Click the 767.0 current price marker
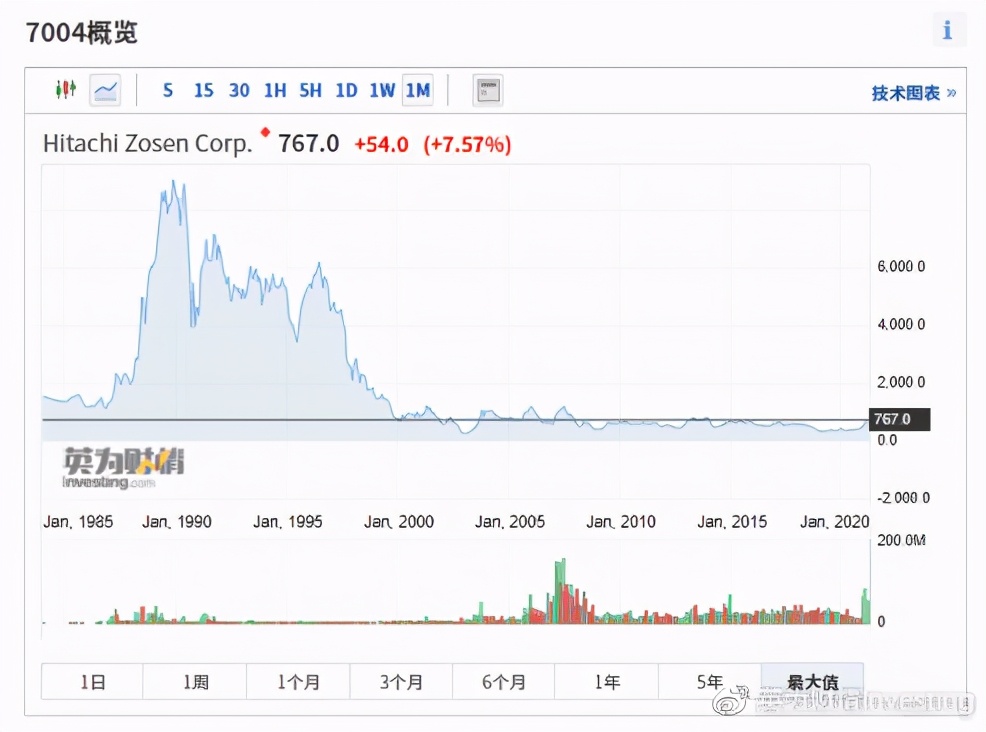 point(899,419)
